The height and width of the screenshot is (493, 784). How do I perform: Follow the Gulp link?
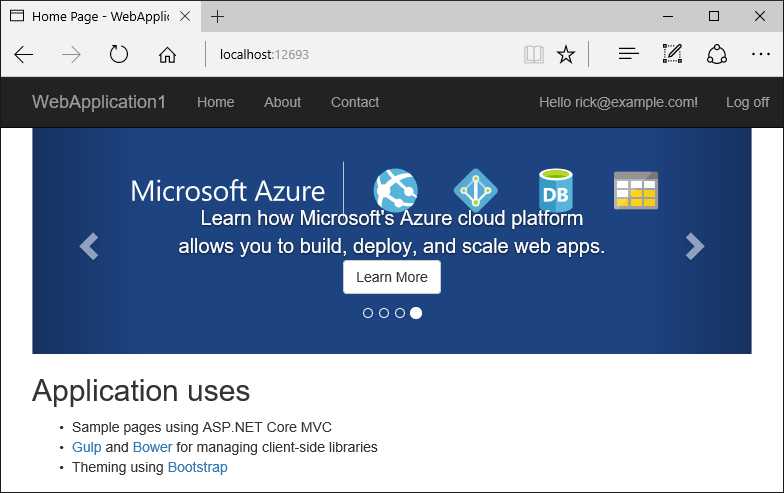(86, 447)
